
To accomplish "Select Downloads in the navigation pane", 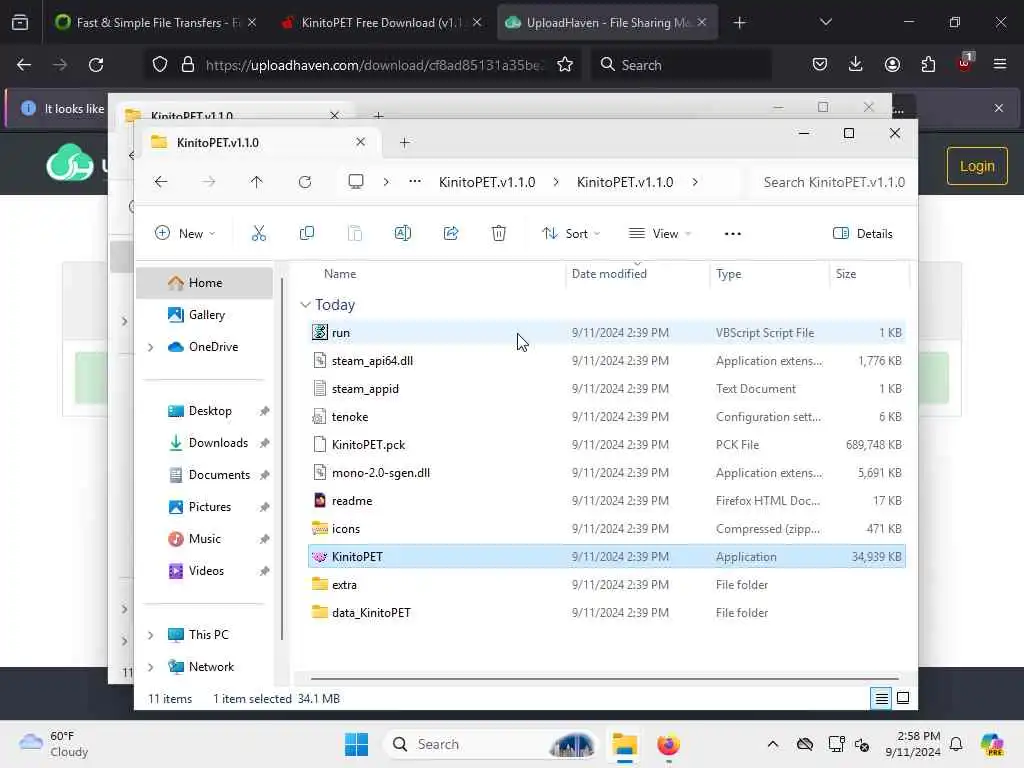I will pyautogui.click(x=218, y=443).
